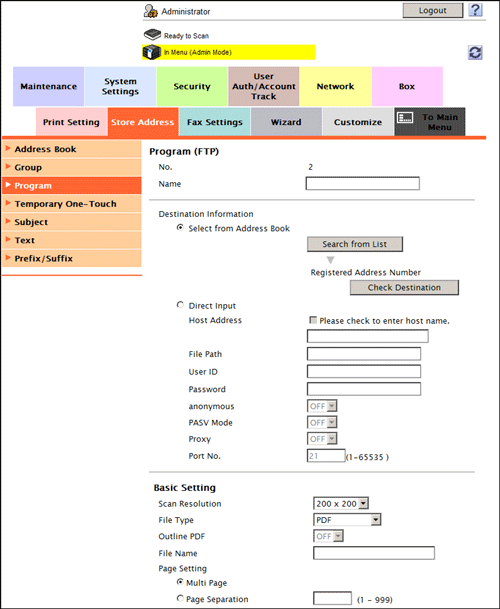Check the enter host name checkbox
The image size is (500, 609).
tap(313, 320)
